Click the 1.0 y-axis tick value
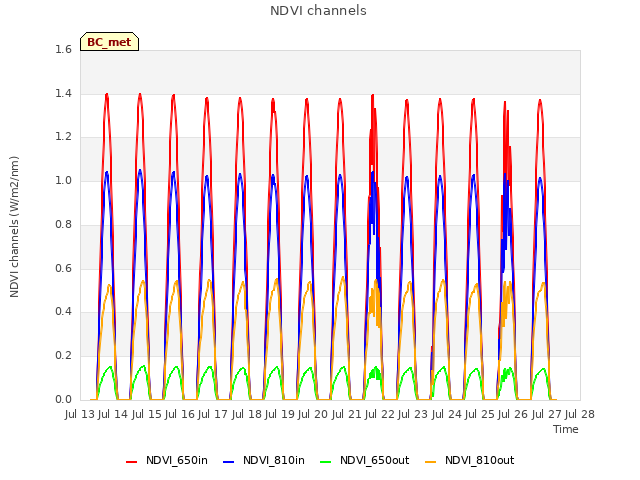 pyautogui.click(x=63, y=180)
